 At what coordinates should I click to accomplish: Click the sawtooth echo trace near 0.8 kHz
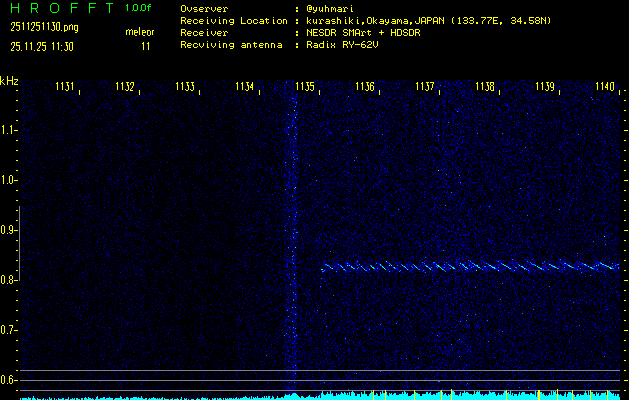[x=470, y=267]
